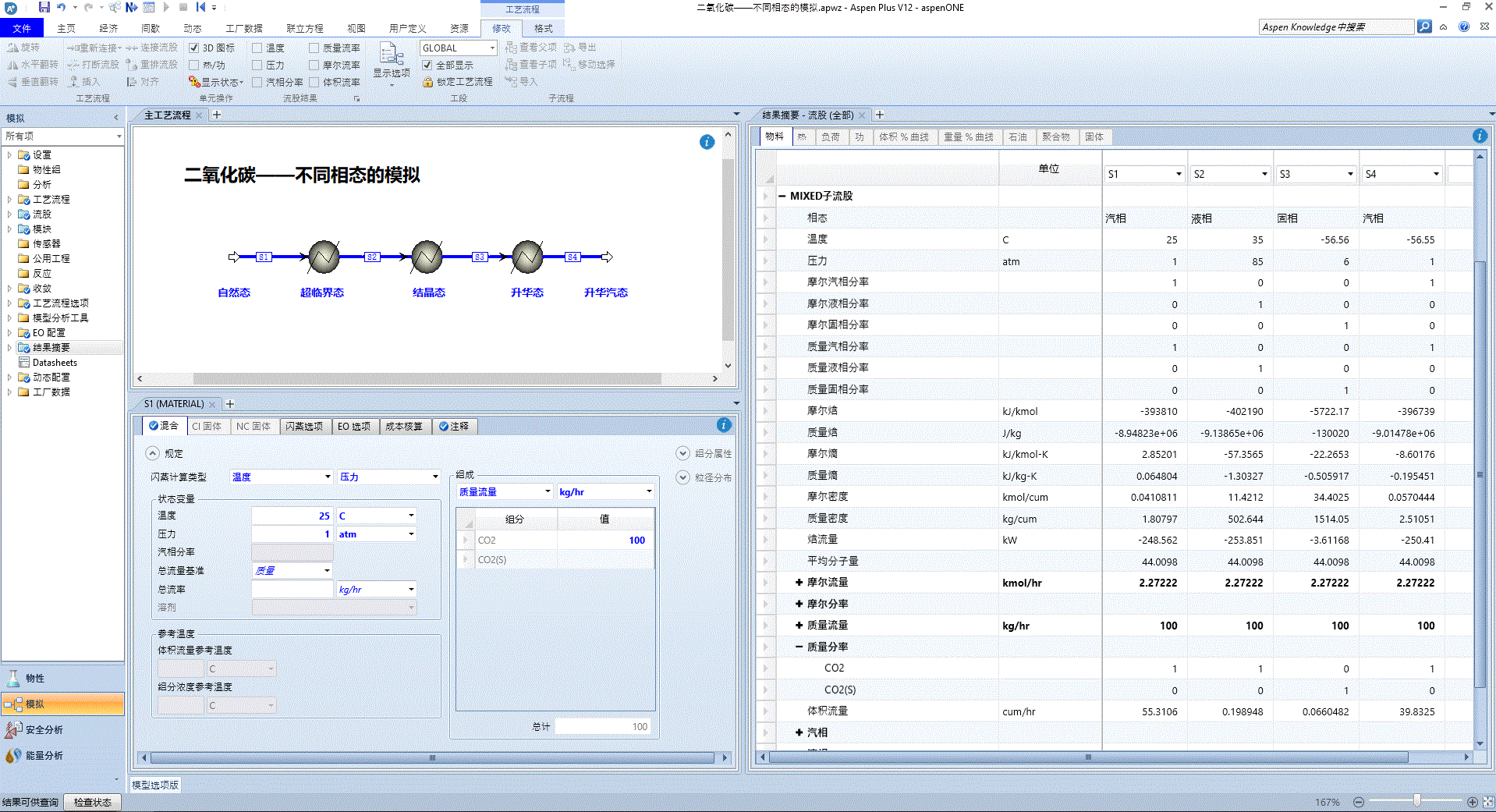Click the flowsheet horizontal scrollbar

click(427, 378)
